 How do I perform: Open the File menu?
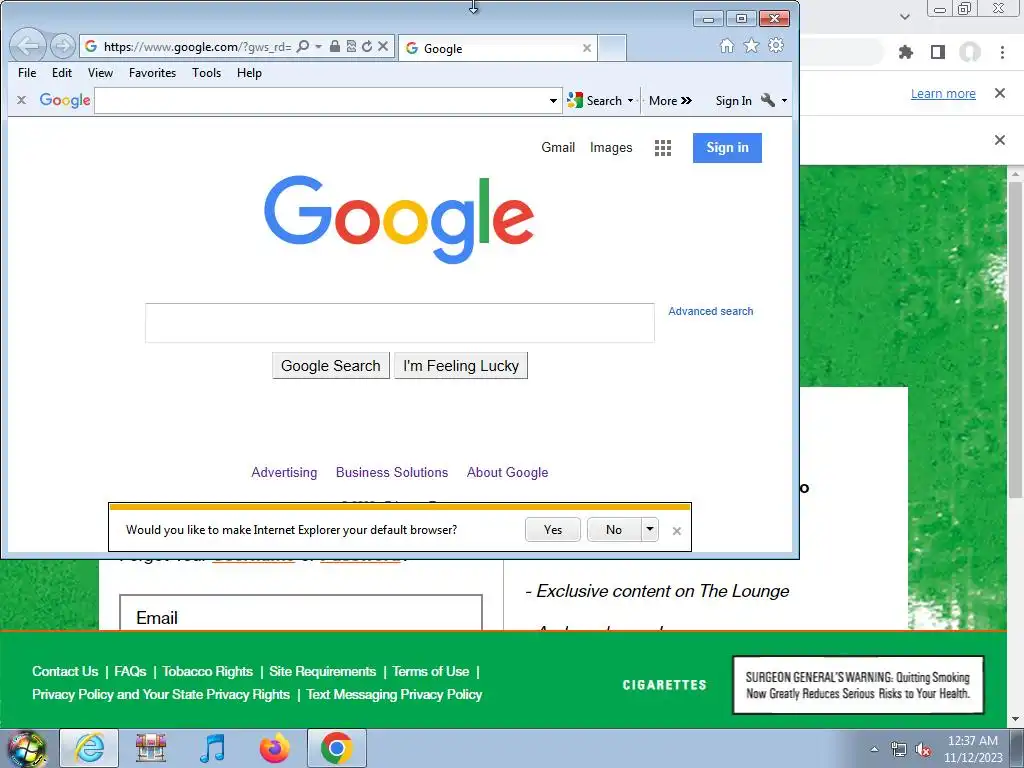[x=27, y=73]
